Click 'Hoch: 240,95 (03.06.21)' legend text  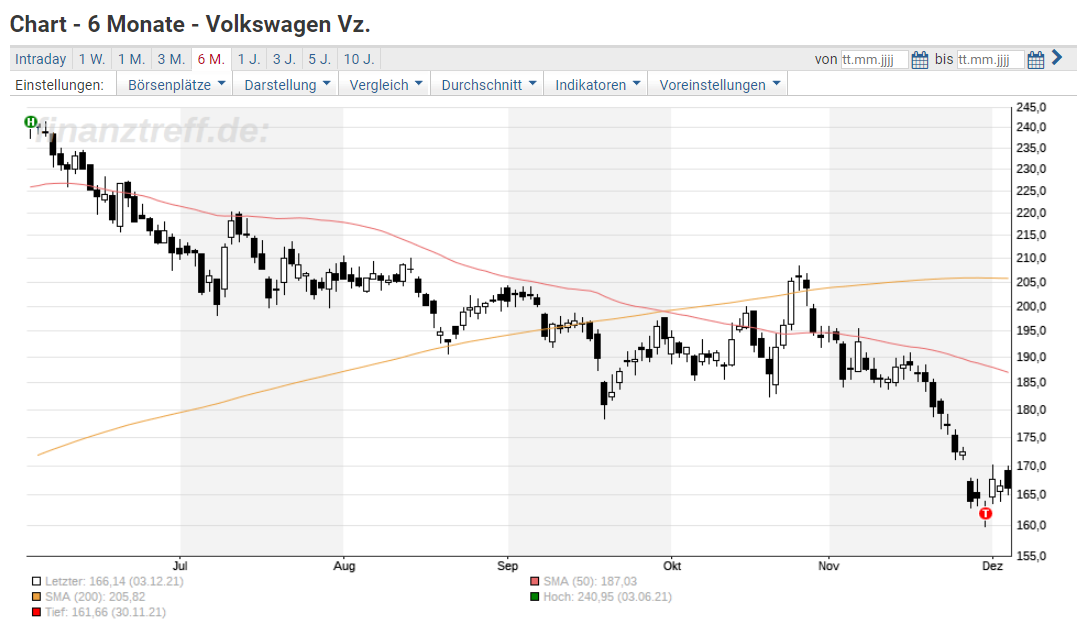[607, 597]
